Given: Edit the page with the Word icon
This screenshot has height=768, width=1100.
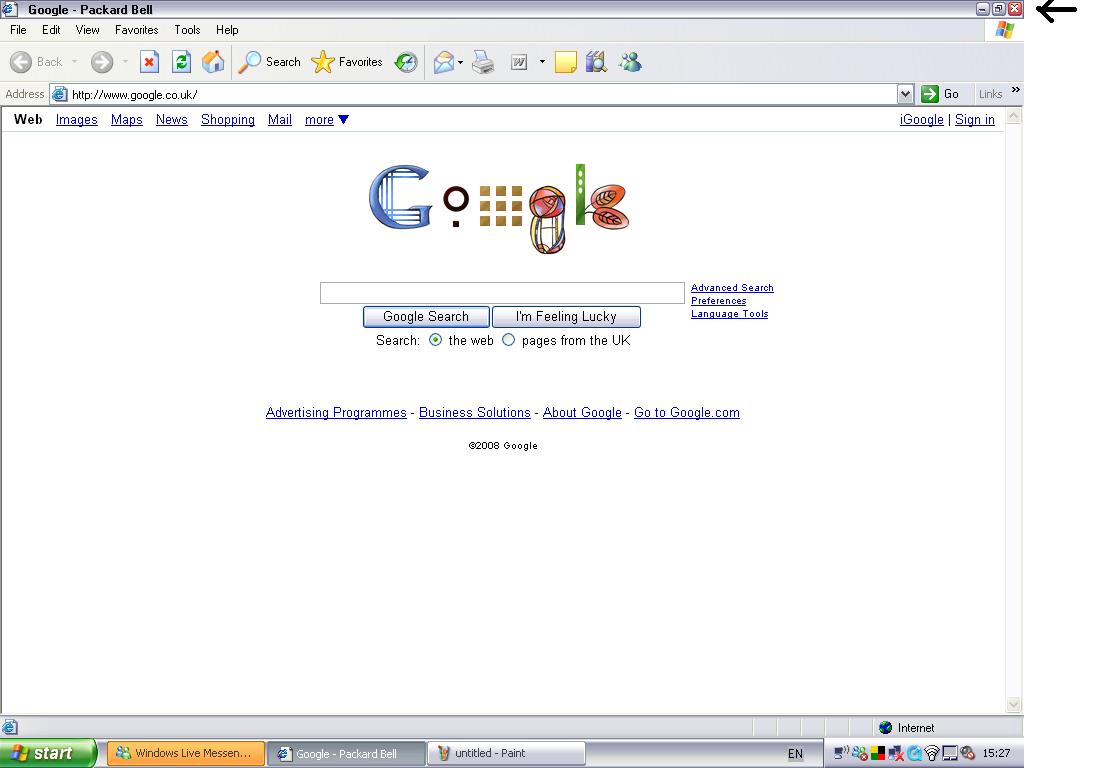Looking at the screenshot, I should pos(519,62).
